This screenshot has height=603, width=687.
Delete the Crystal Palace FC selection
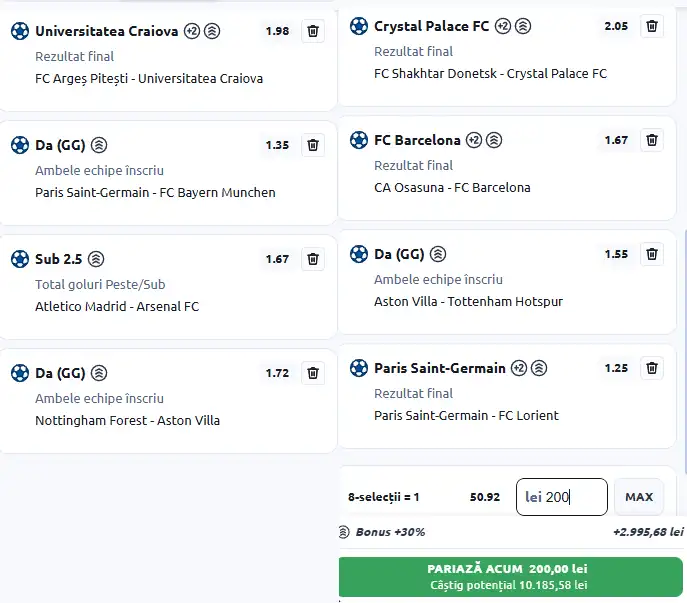point(652,26)
